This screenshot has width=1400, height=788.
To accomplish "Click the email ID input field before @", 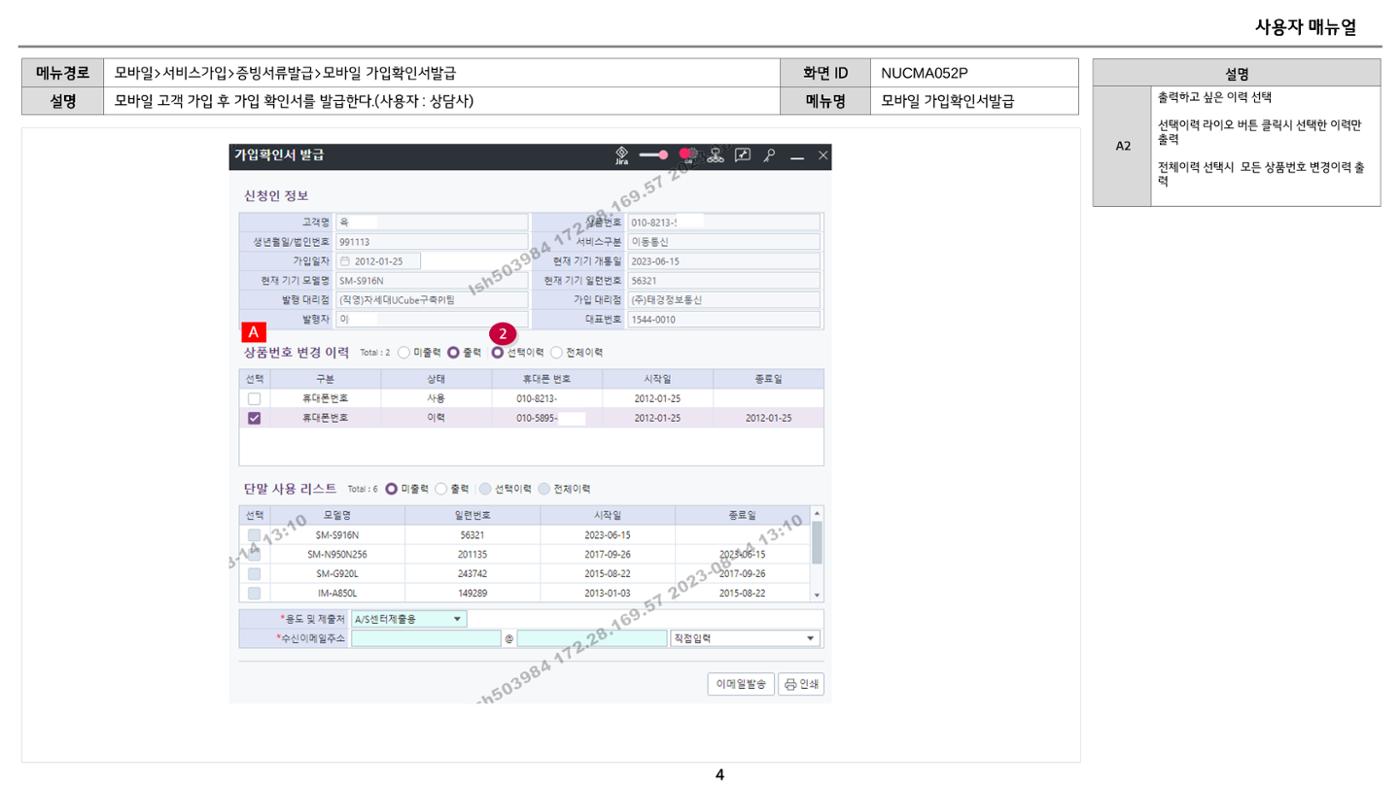I will click(426, 638).
